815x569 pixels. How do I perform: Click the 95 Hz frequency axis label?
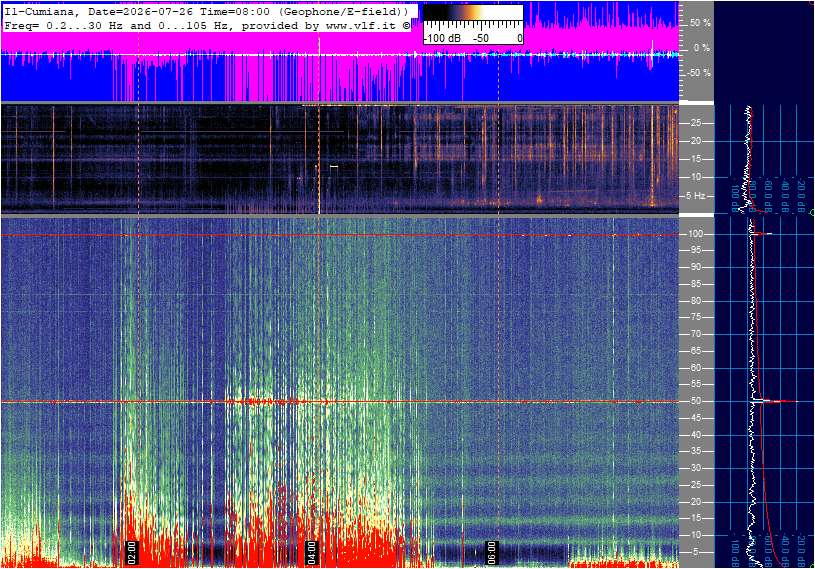coord(695,250)
